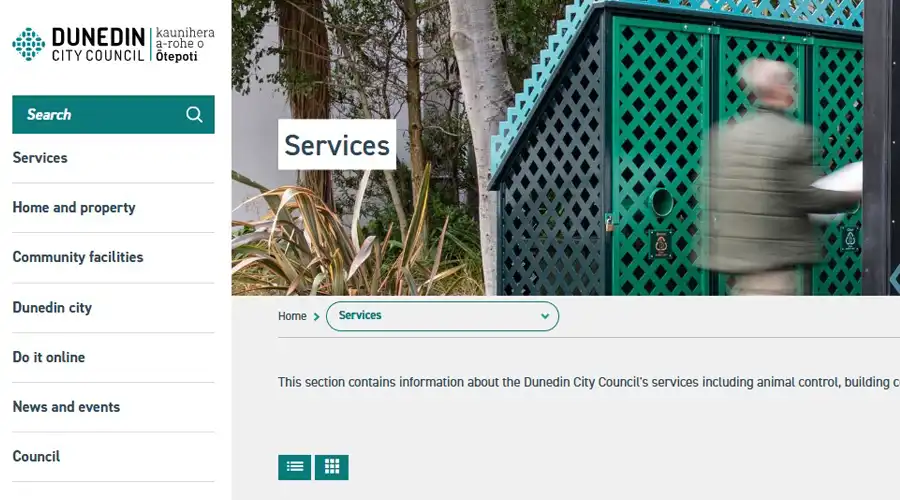Switch to list view layout
The width and height of the screenshot is (900, 500).
(294, 467)
